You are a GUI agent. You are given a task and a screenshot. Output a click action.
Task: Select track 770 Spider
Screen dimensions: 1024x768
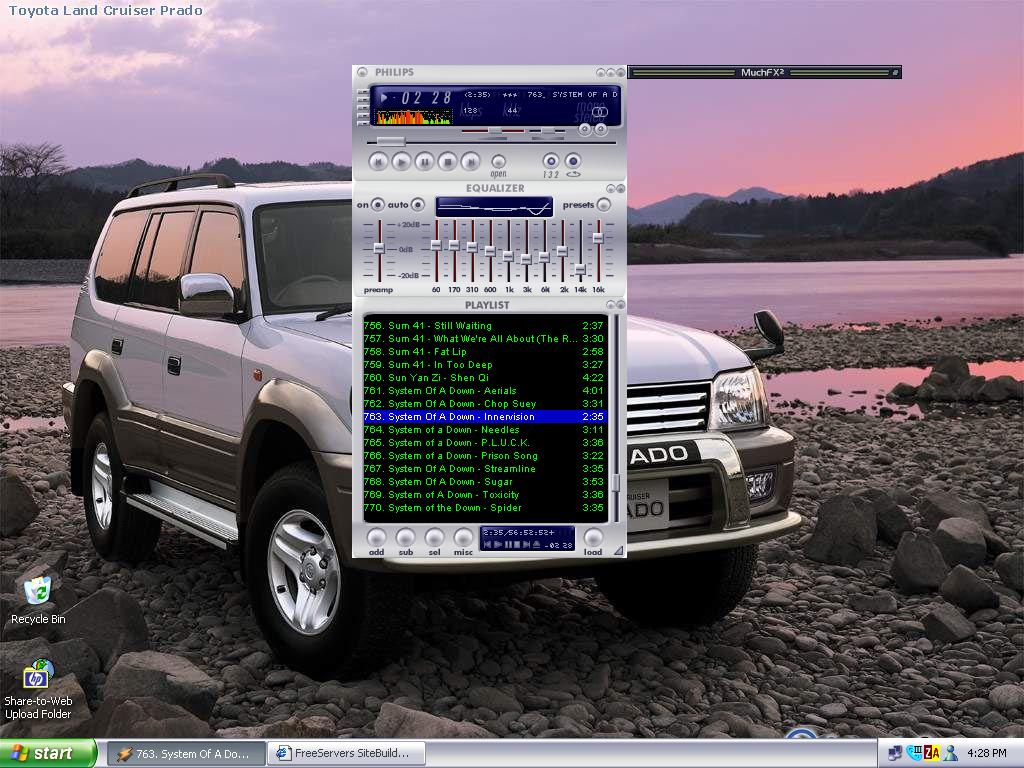484,508
